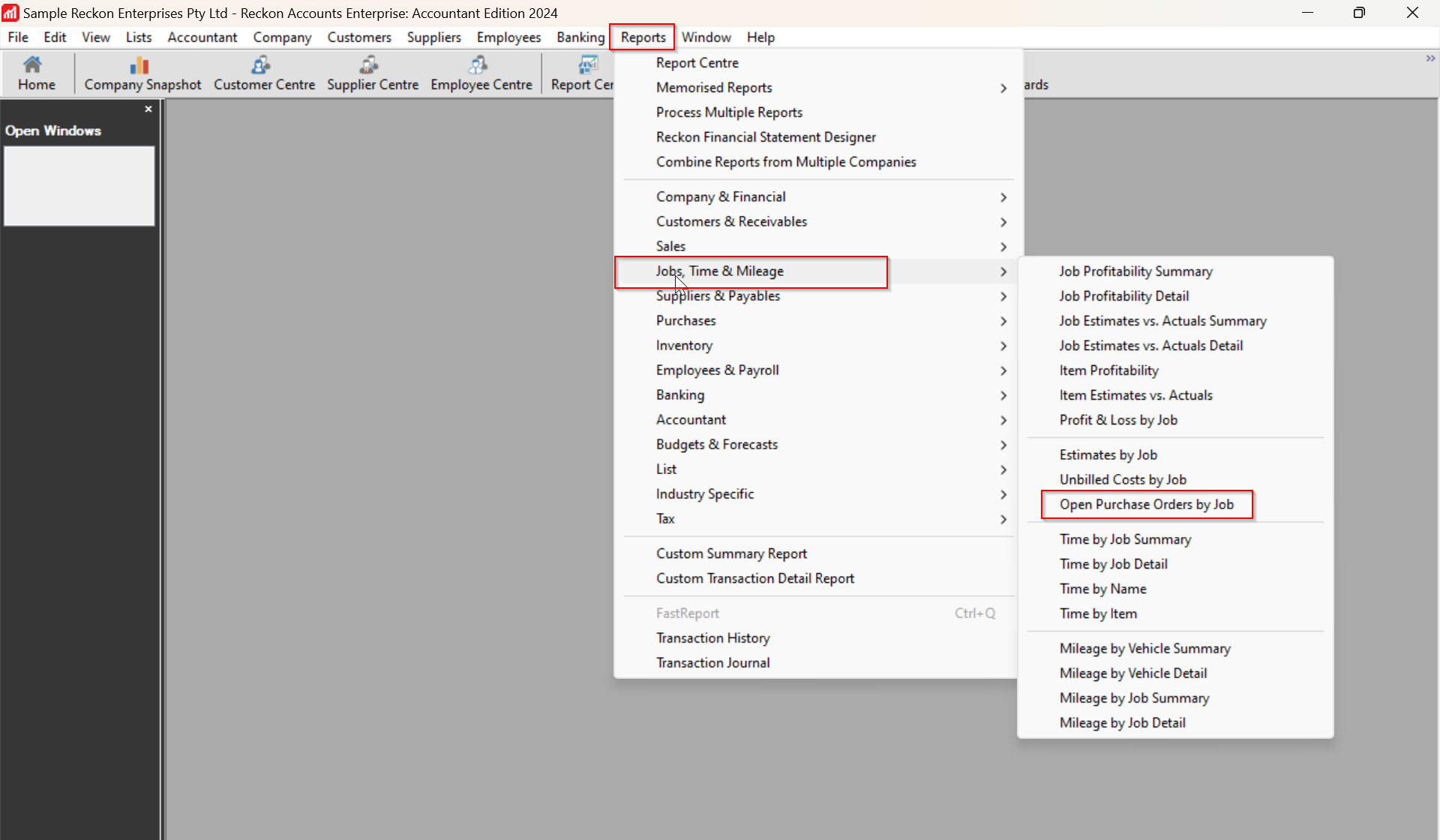Expand the Purchases submenu arrow
This screenshot has height=840, width=1440.
click(x=1003, y=320)
